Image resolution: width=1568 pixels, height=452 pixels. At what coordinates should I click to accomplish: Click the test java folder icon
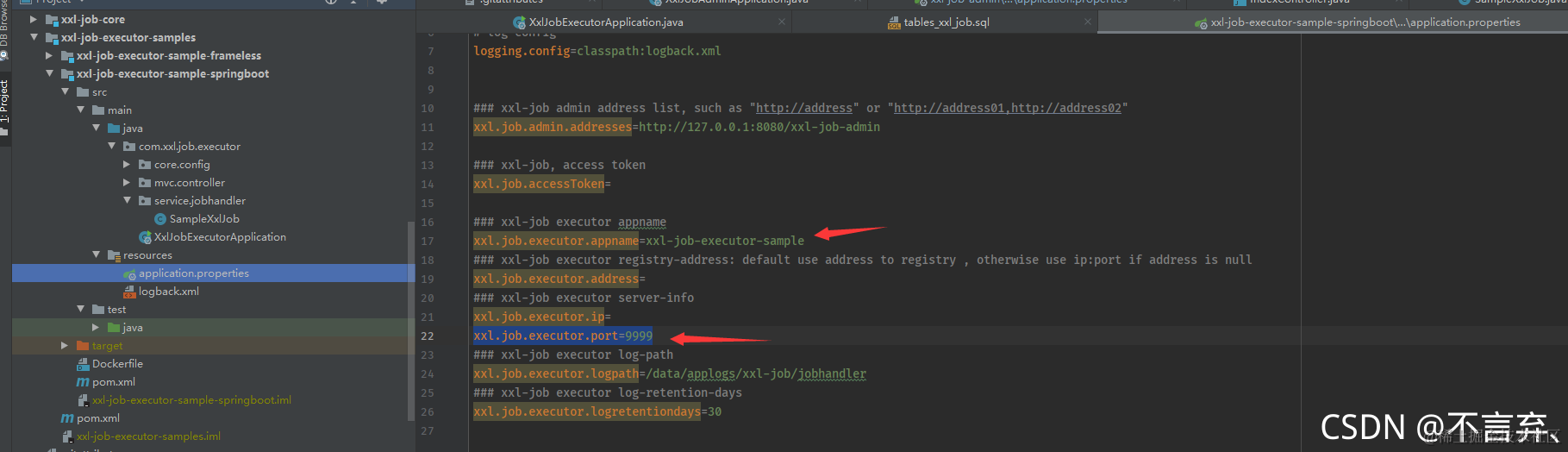pos(114,328)
